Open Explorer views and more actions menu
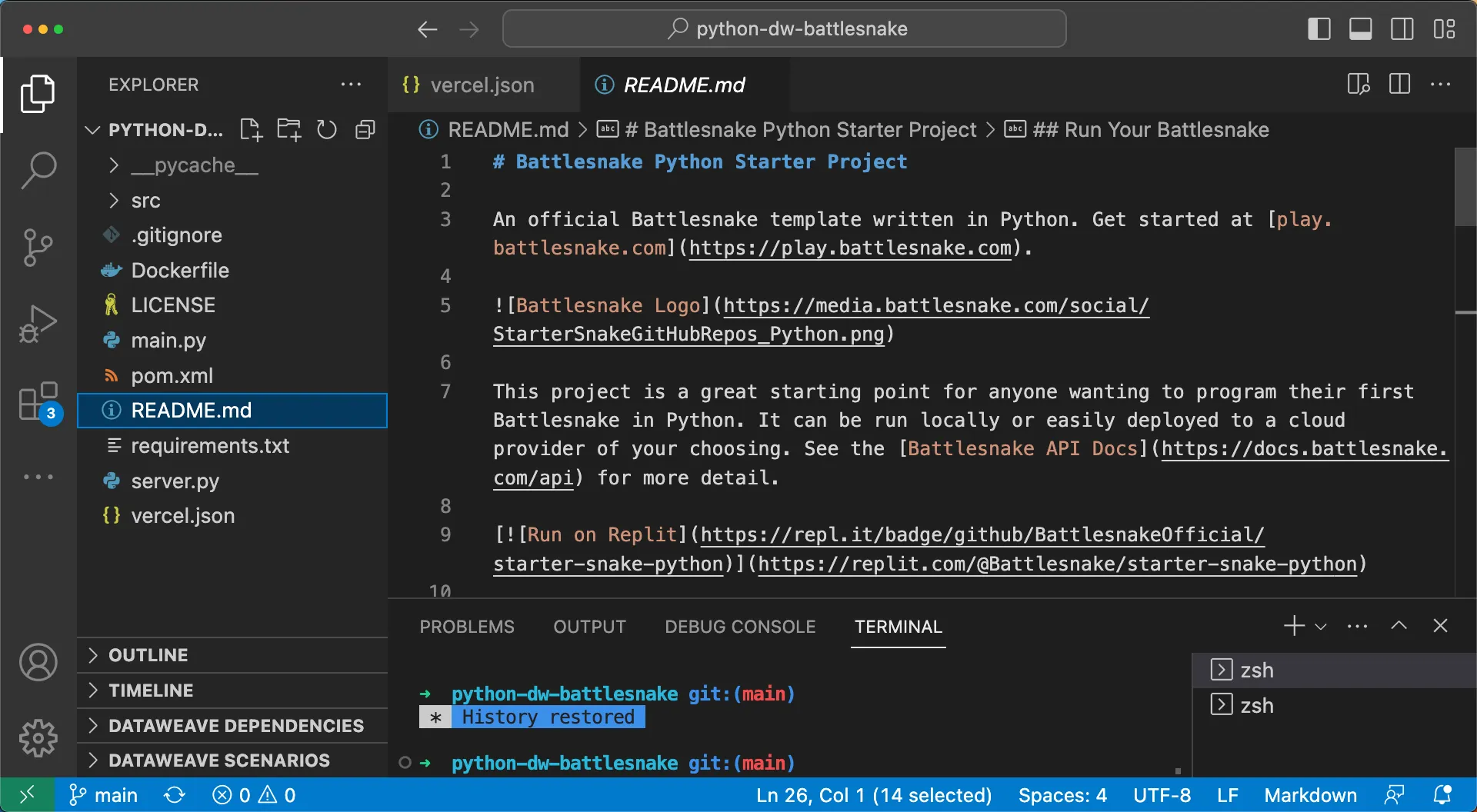This screenshot has width=1477, height=812. point(351,85)
